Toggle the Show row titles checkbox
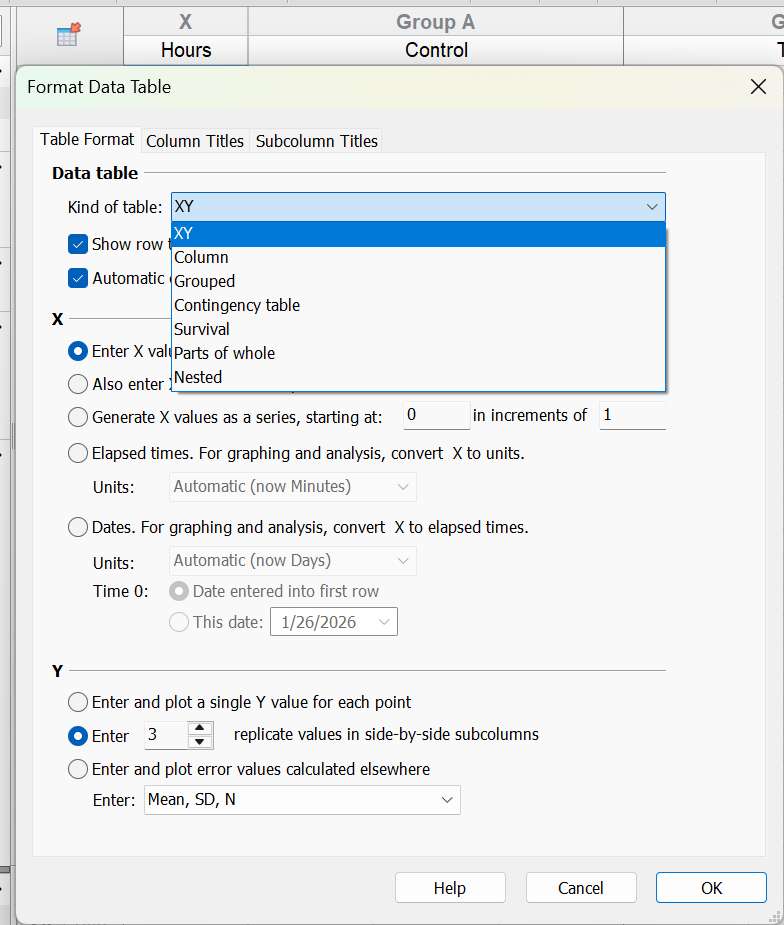 point(78,244)
